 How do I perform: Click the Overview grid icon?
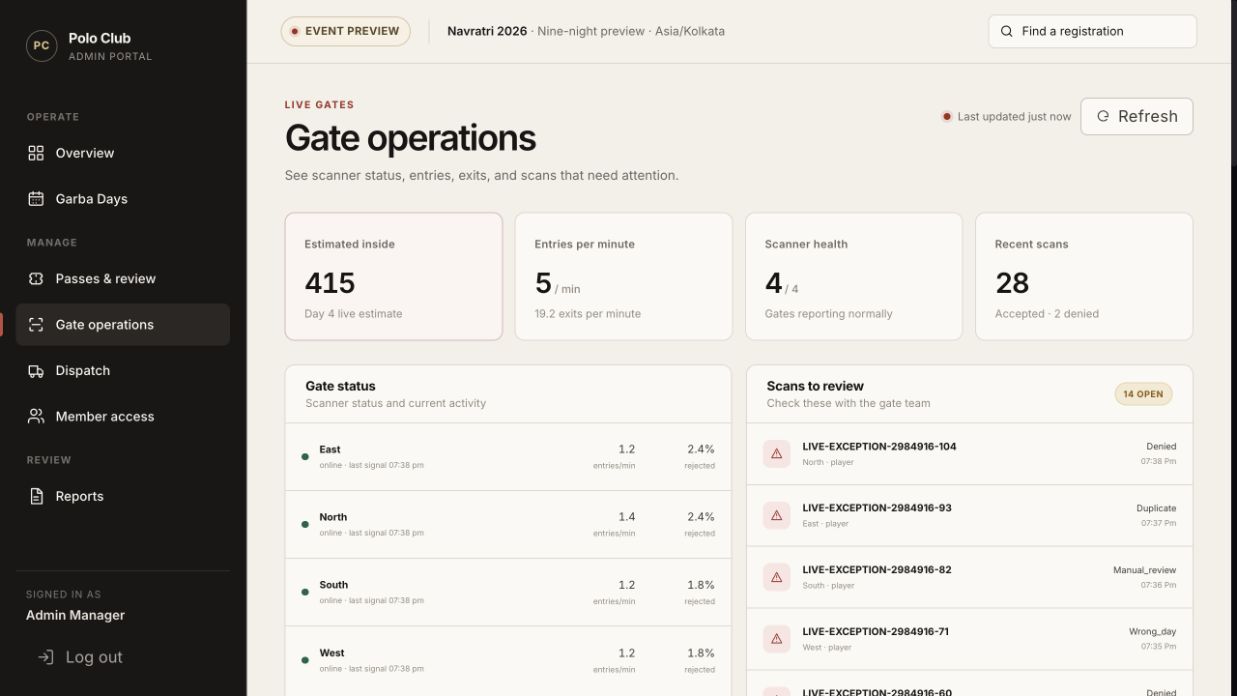(x=36, y=153)
